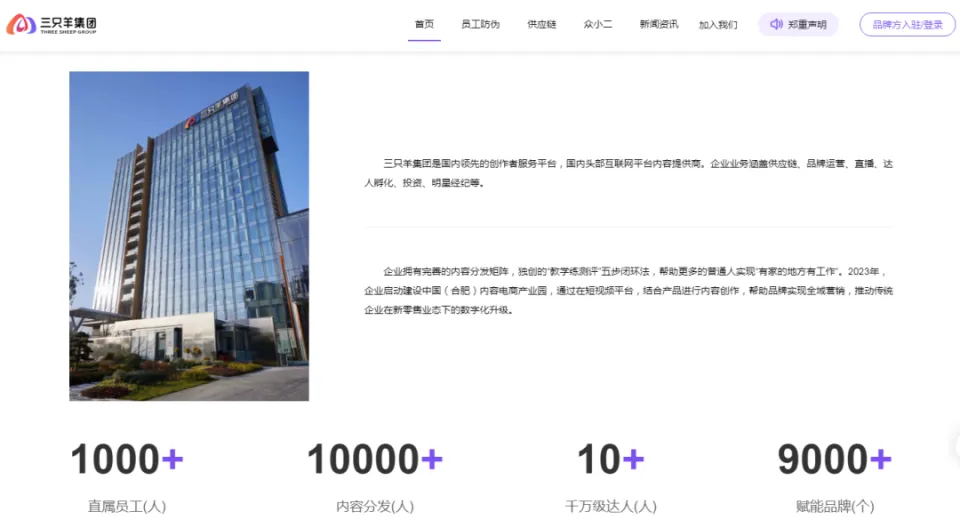Viewport: 960px width, 520px height.
Task: Open the 首页 menu item
Action: (424, 24)
